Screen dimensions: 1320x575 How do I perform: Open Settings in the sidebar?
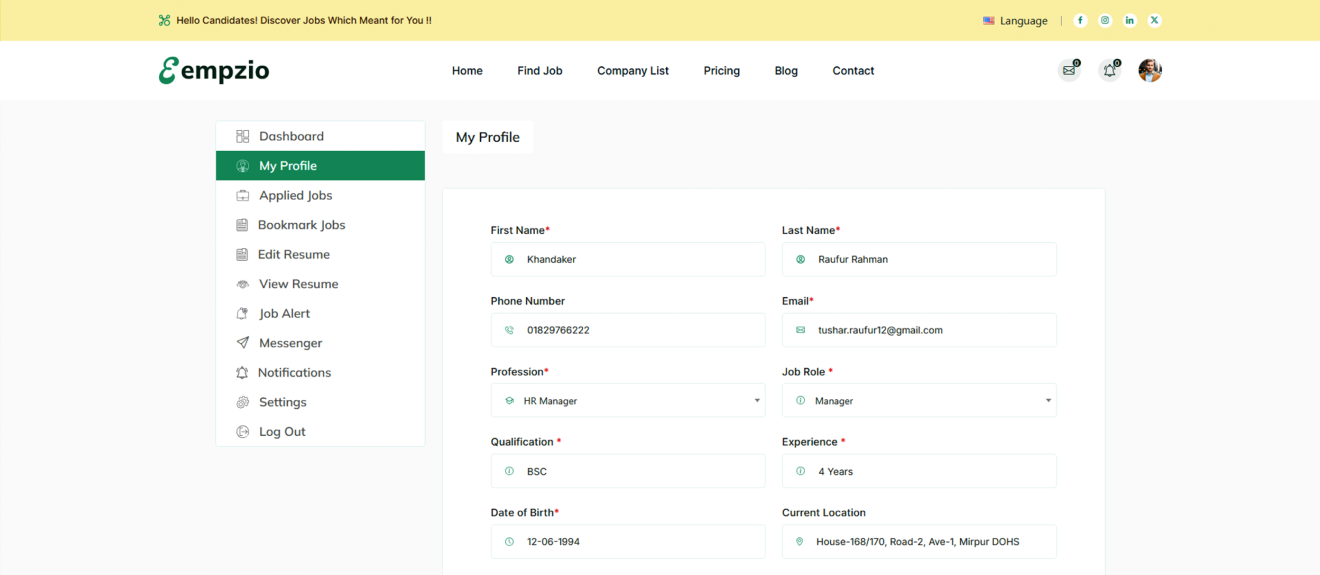point(320,402)
